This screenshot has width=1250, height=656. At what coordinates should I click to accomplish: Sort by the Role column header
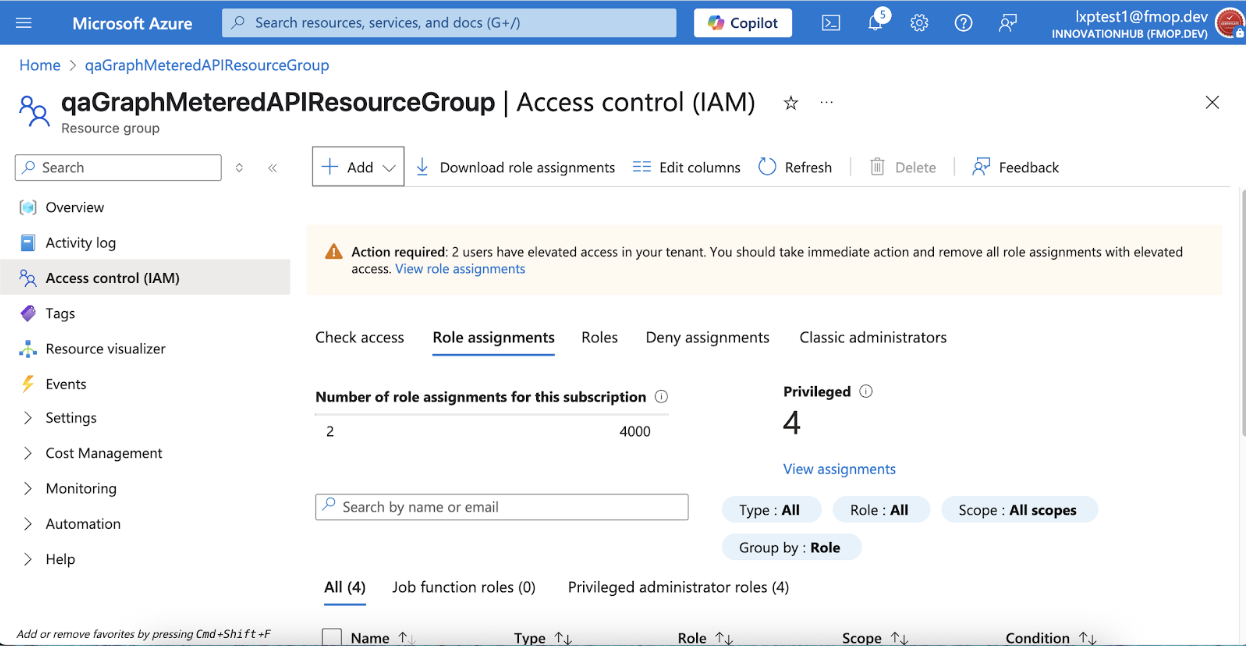click(x=706, y=638)
